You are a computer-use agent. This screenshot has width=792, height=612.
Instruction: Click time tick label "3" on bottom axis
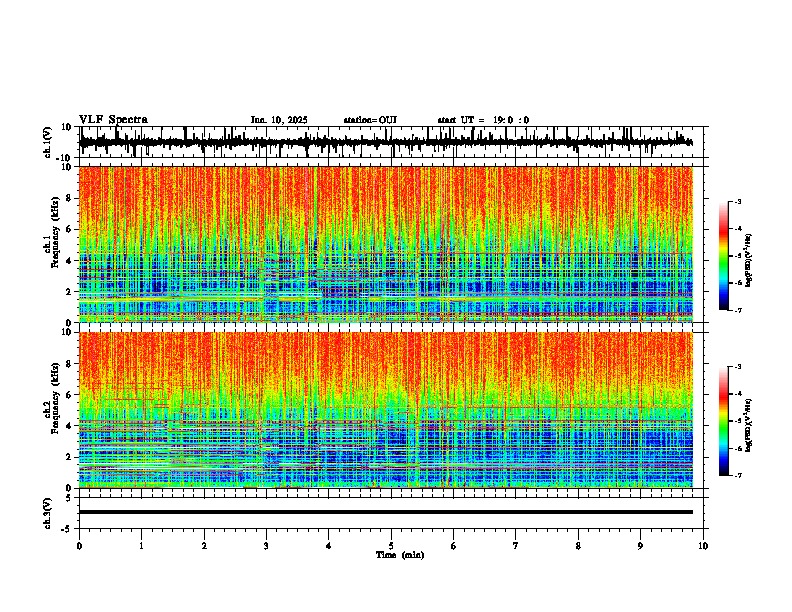tap(266, 546)
